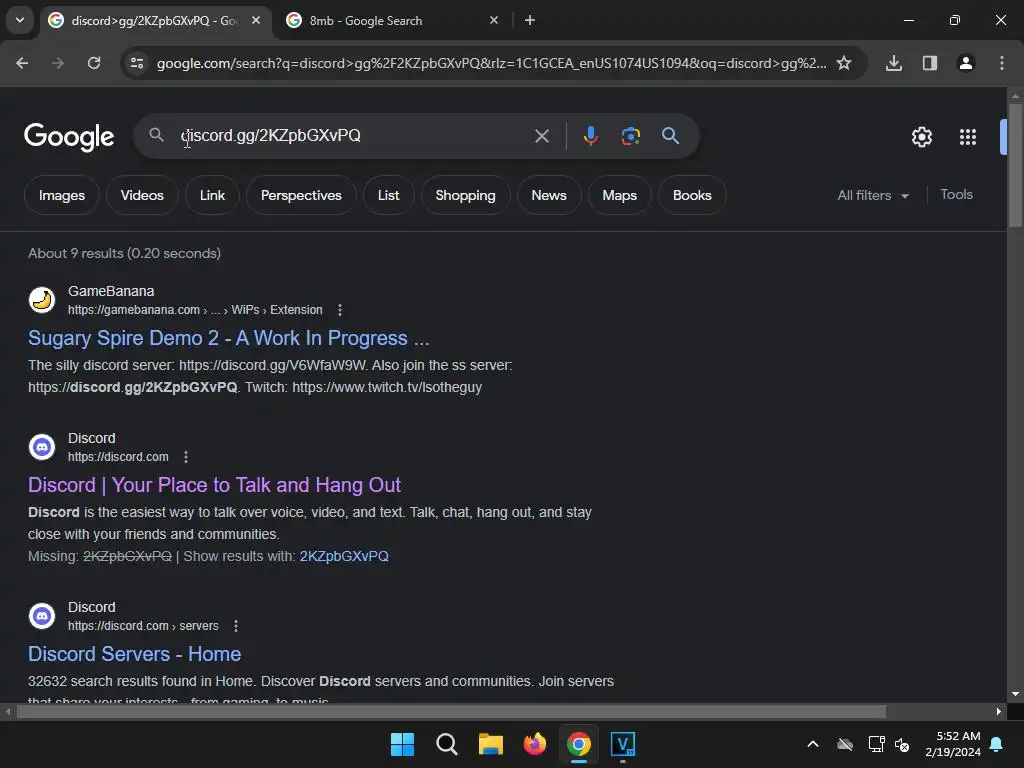Show results with 2KZpbGXvPQ

[344, 556]
